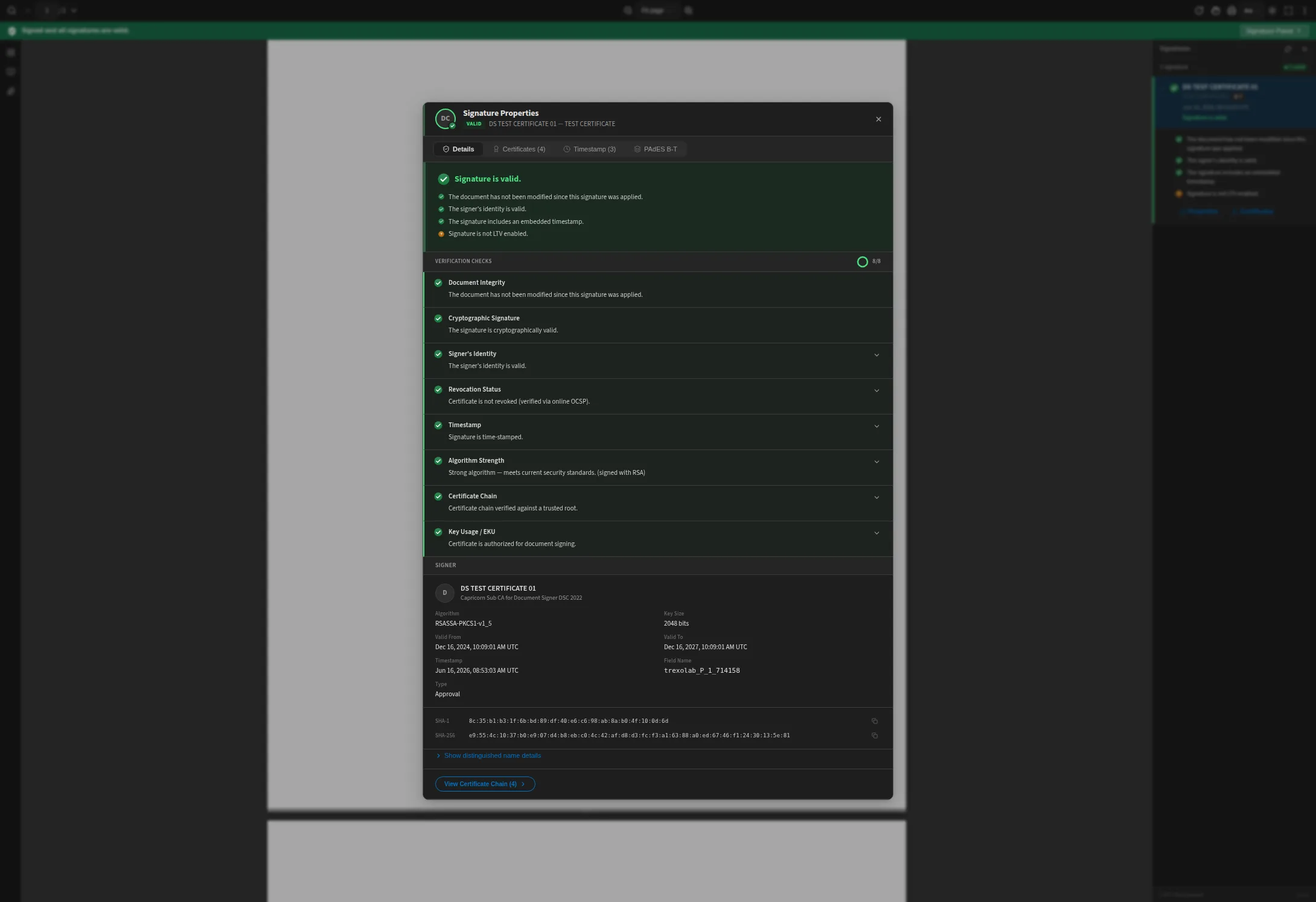Click the 8/8 verification progress ring
The image size is (1316, 902).
point(863,261)
